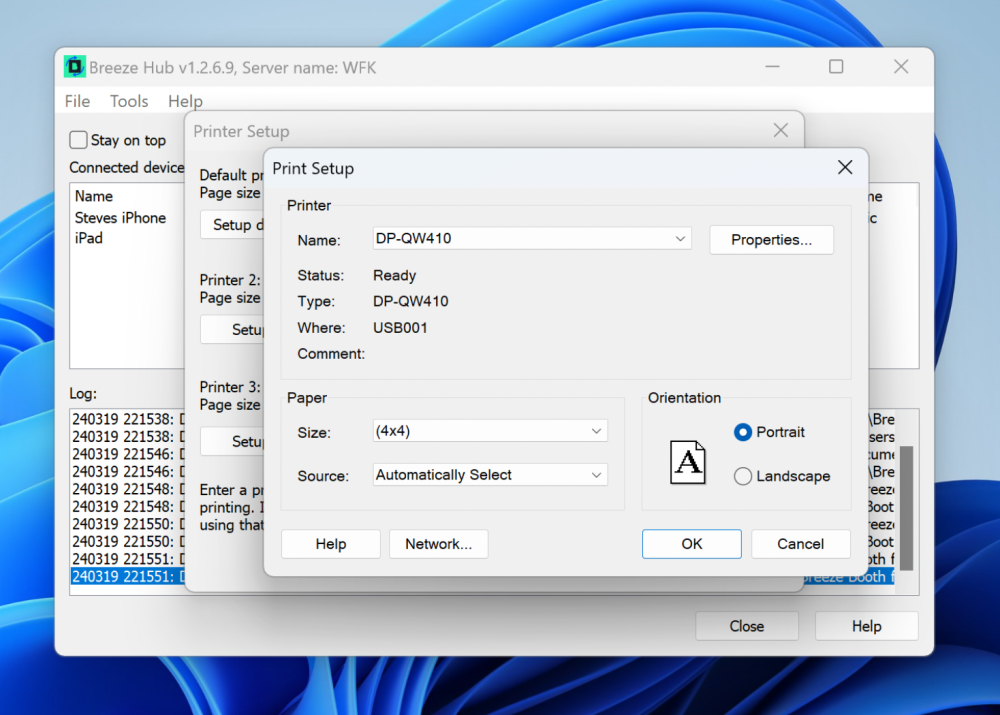Screen dimensions: 1000x715
Task: Minimize the Breeze Hub window
Action: [771, 67]
